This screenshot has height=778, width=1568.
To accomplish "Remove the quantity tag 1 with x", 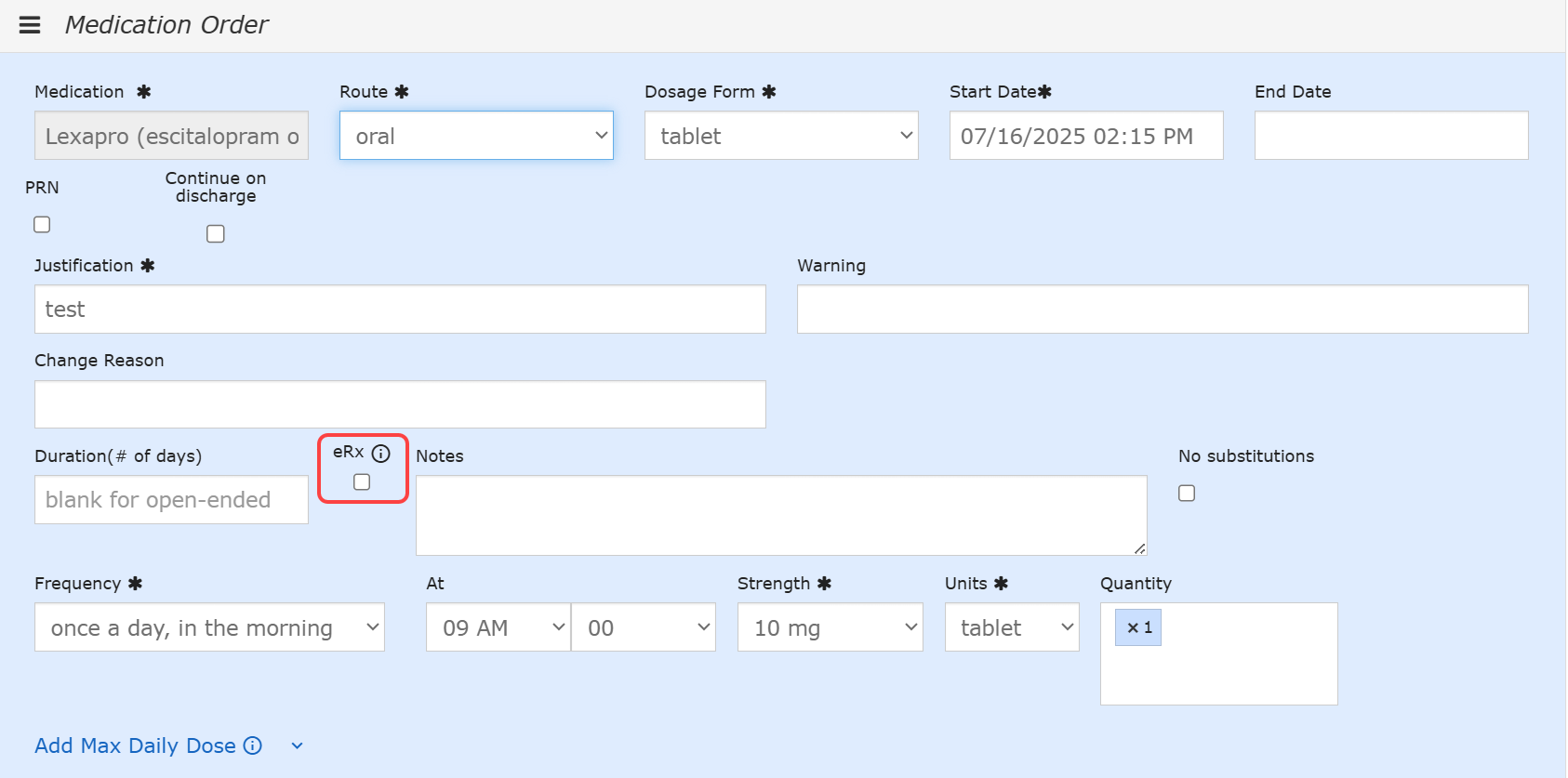I will [x=1132, y=628].
